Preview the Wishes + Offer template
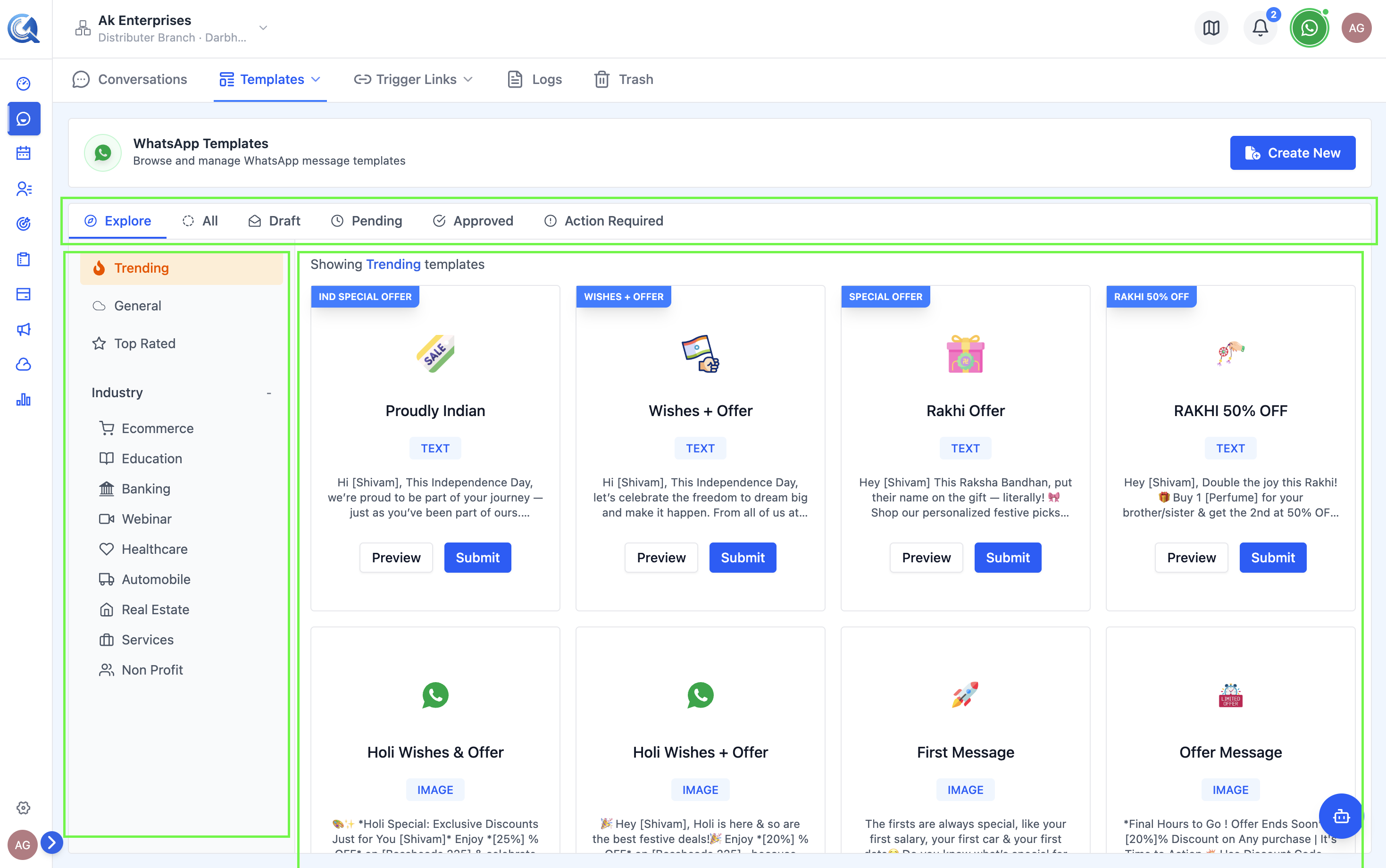The image size is (1386, 868). (x=661, y=558)
